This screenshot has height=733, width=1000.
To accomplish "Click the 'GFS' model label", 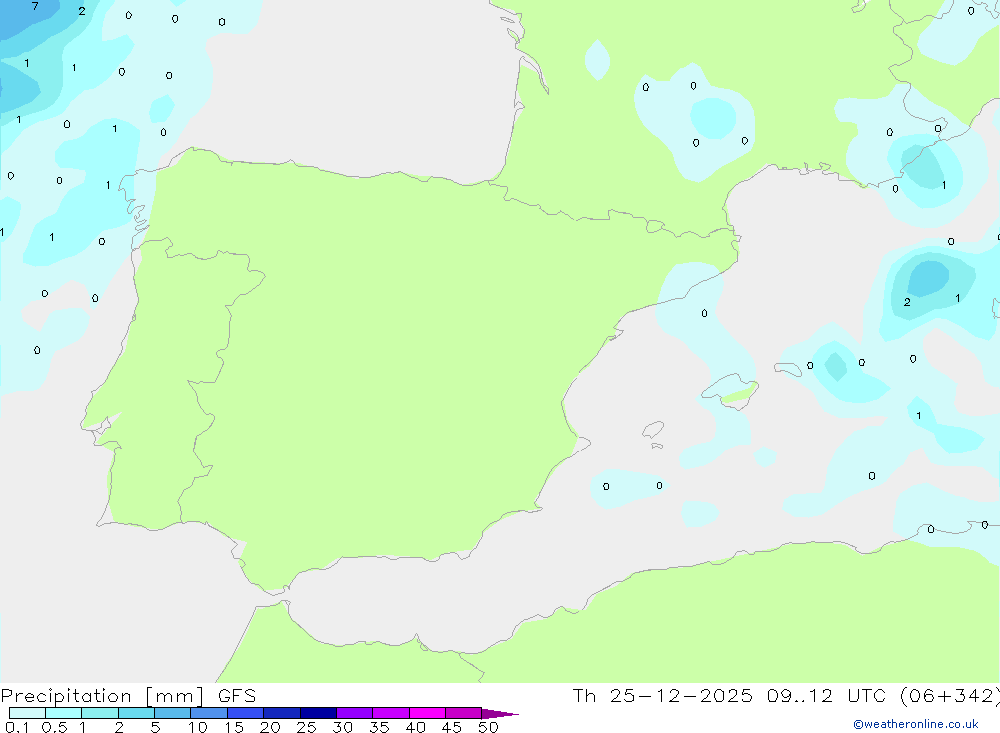I will [237, 696].
